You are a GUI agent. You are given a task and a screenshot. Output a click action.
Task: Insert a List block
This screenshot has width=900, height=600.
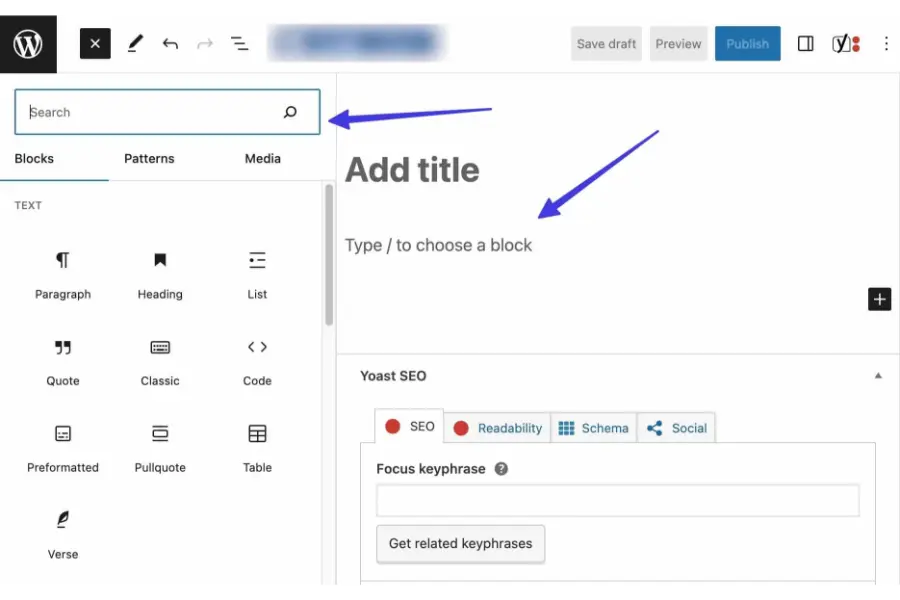(257, 276)
